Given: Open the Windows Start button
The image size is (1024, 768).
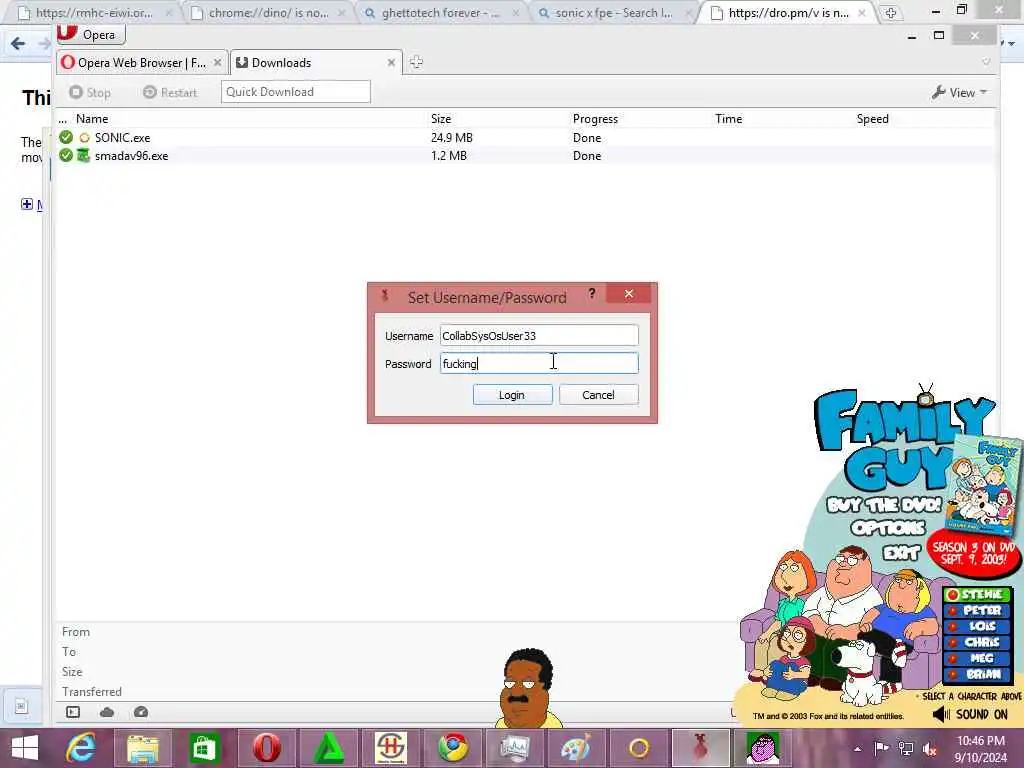Looking at the screenshot, I should (25, 748).
